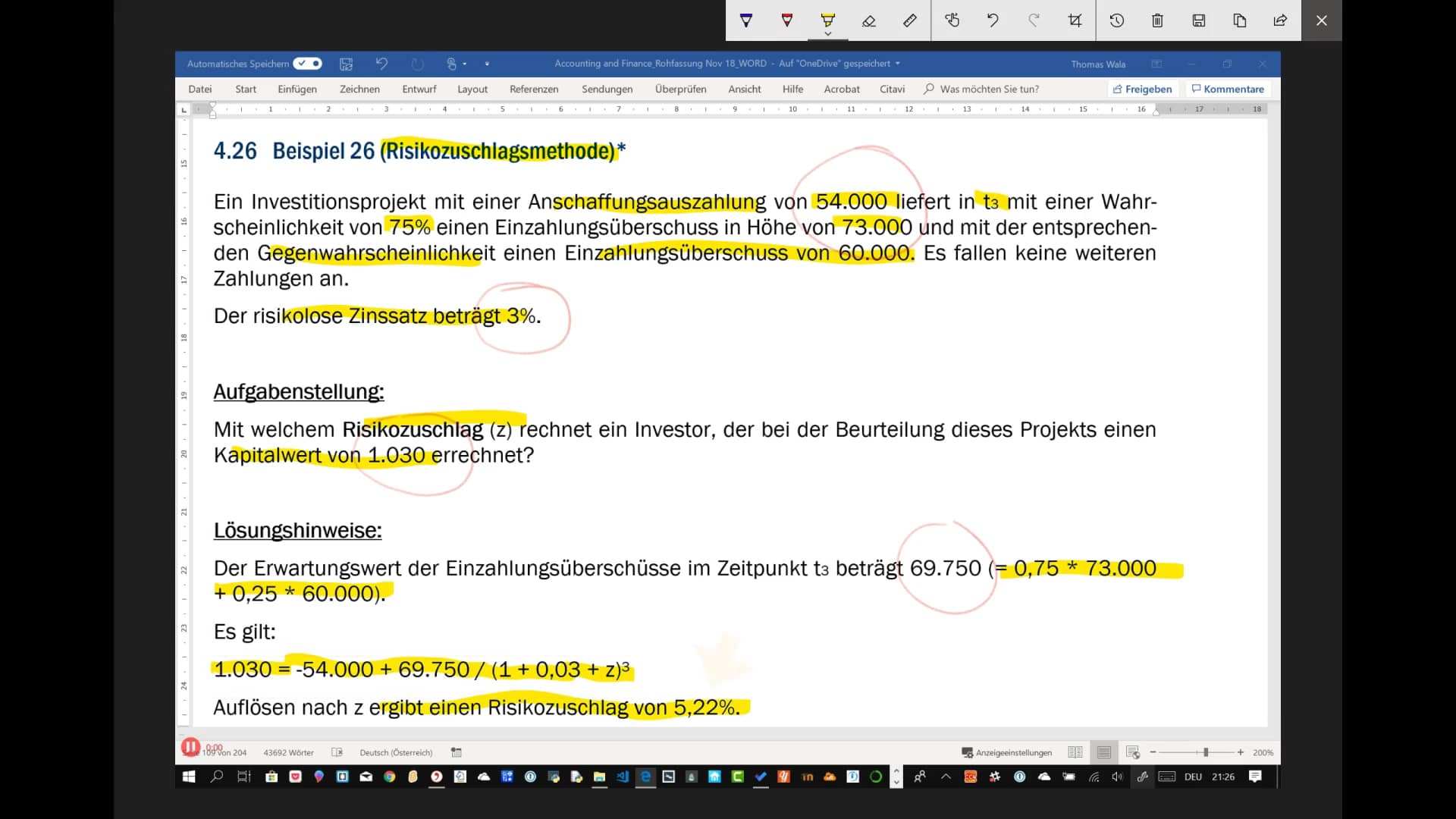Image resolution: width=1456 pixels, height=819 pixels.
Task: Open the Sendungen tab
Action: tap(607, 89)
